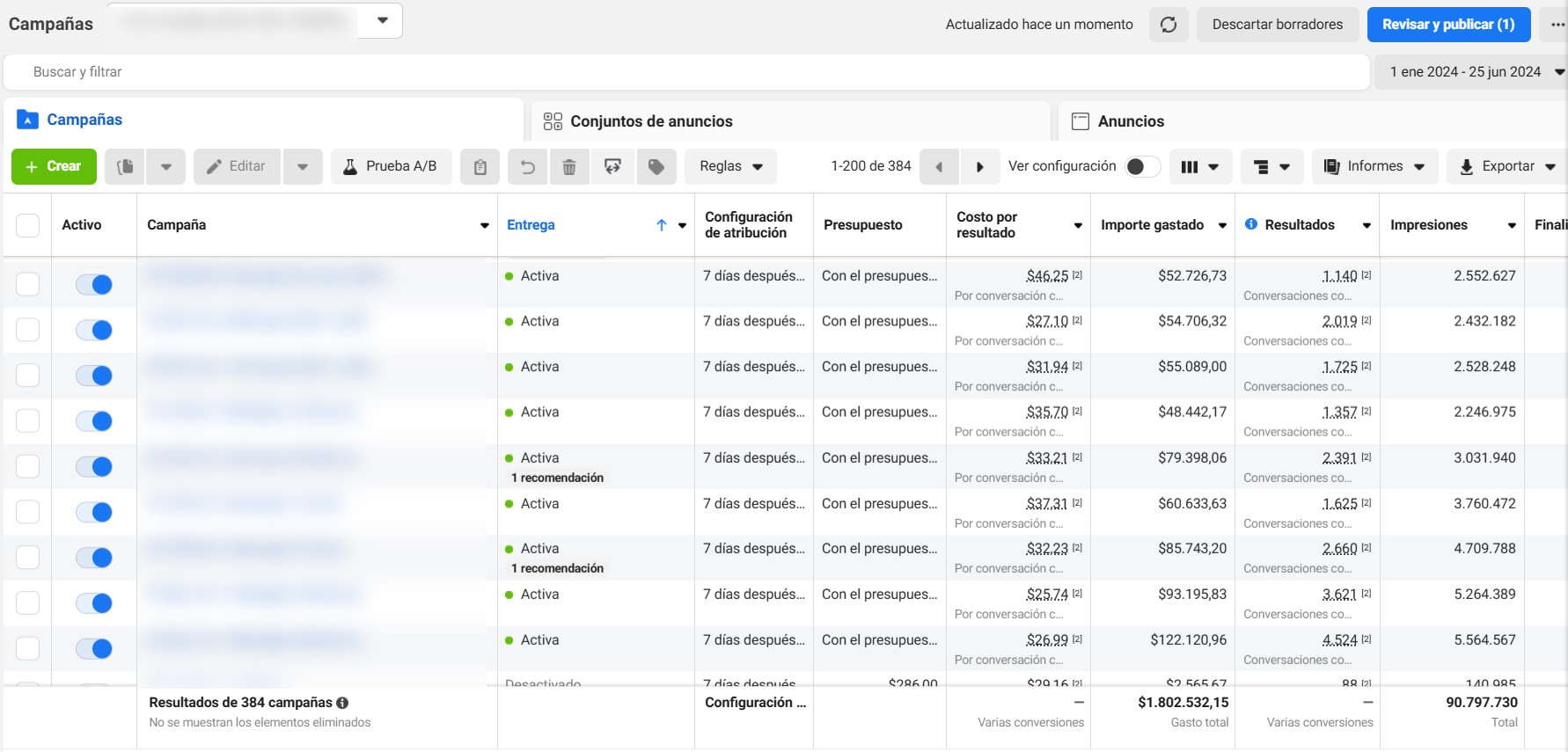Expand the Reglas dropdown
The width and height of the screenshot is (1568, 752).
coord(730,166)
